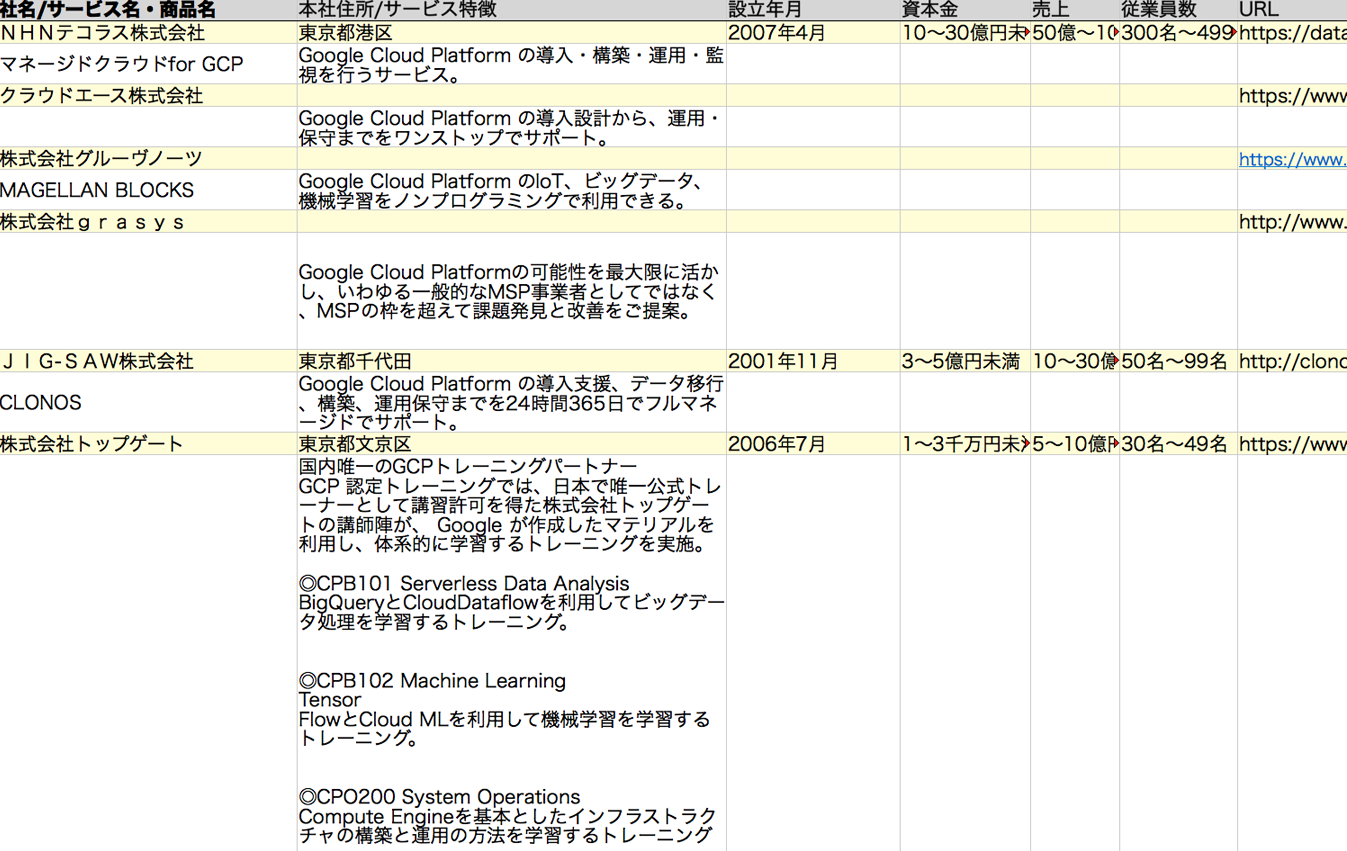Select the 10〜30億円未 capital cell
This screenshot has height=851, width=1347.
(965, 33)
